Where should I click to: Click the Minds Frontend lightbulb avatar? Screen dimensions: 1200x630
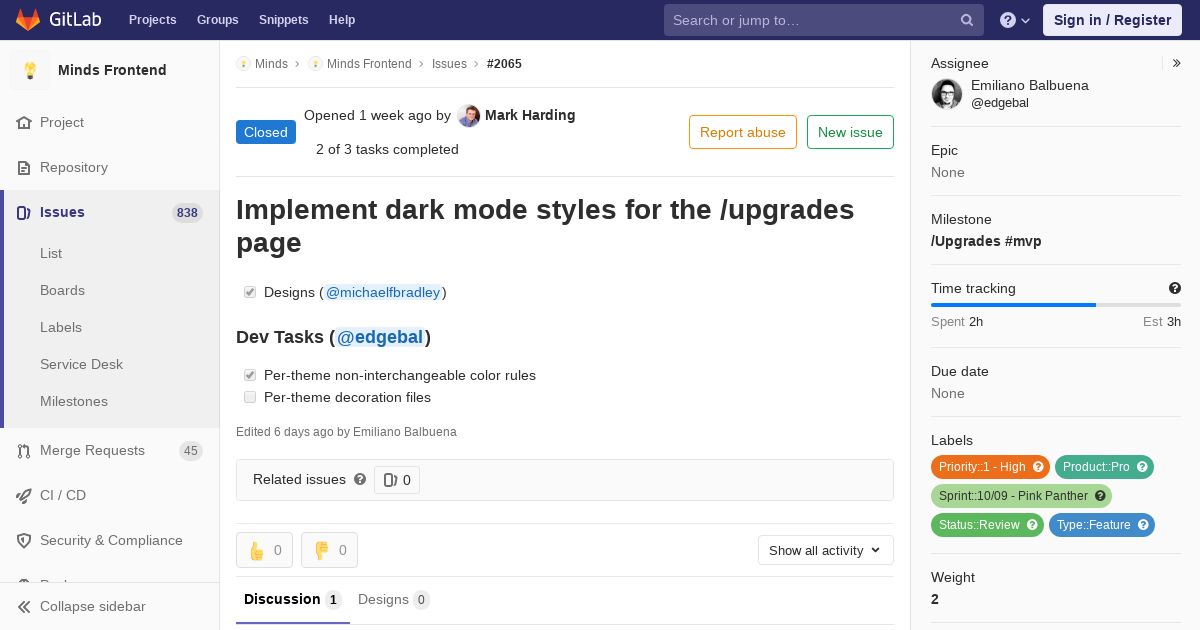[x=30, y=70]
